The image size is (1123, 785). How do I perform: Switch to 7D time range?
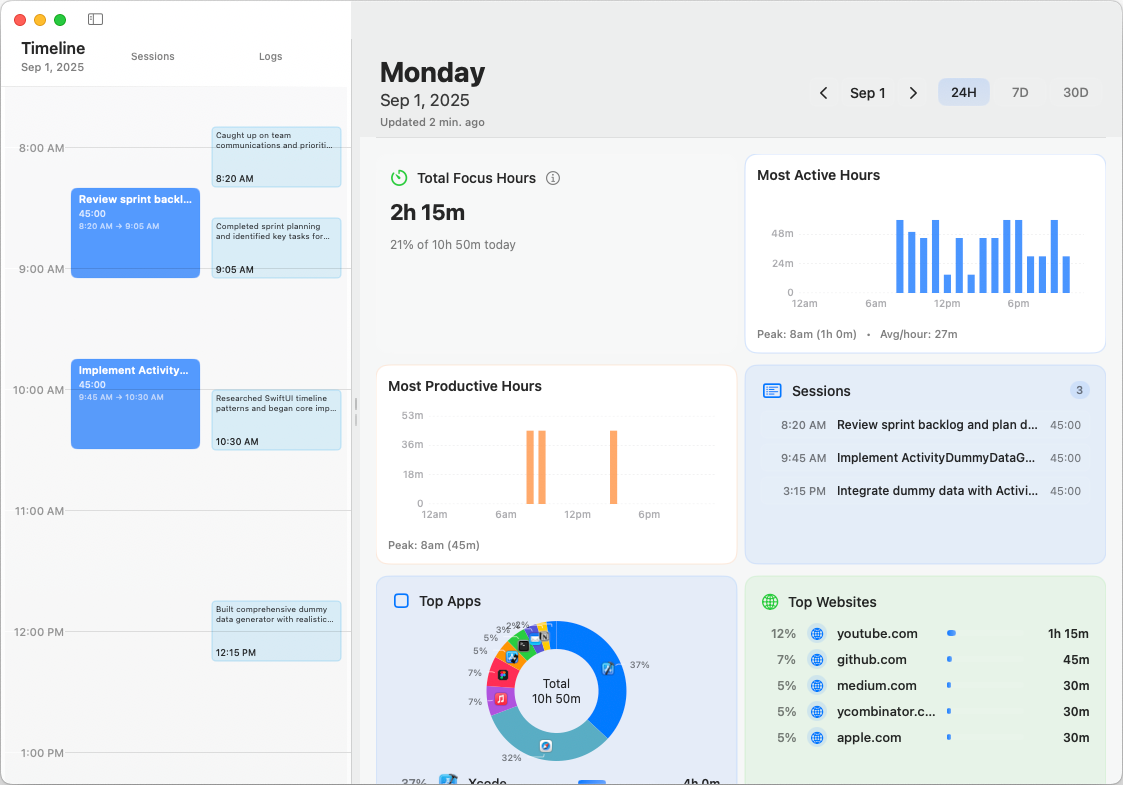[x=1019, y=92]
